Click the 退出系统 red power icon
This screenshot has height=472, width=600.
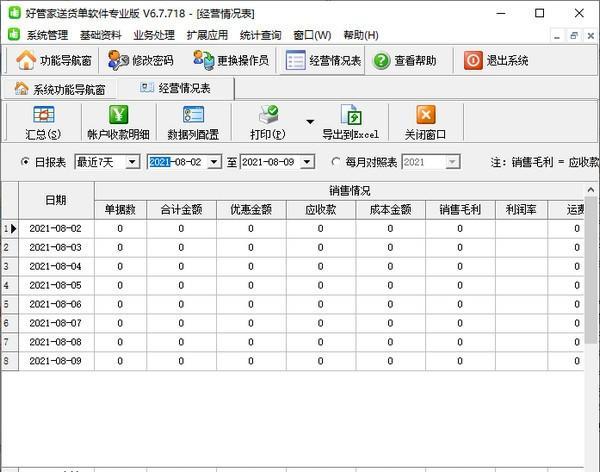tap(473, 60)
